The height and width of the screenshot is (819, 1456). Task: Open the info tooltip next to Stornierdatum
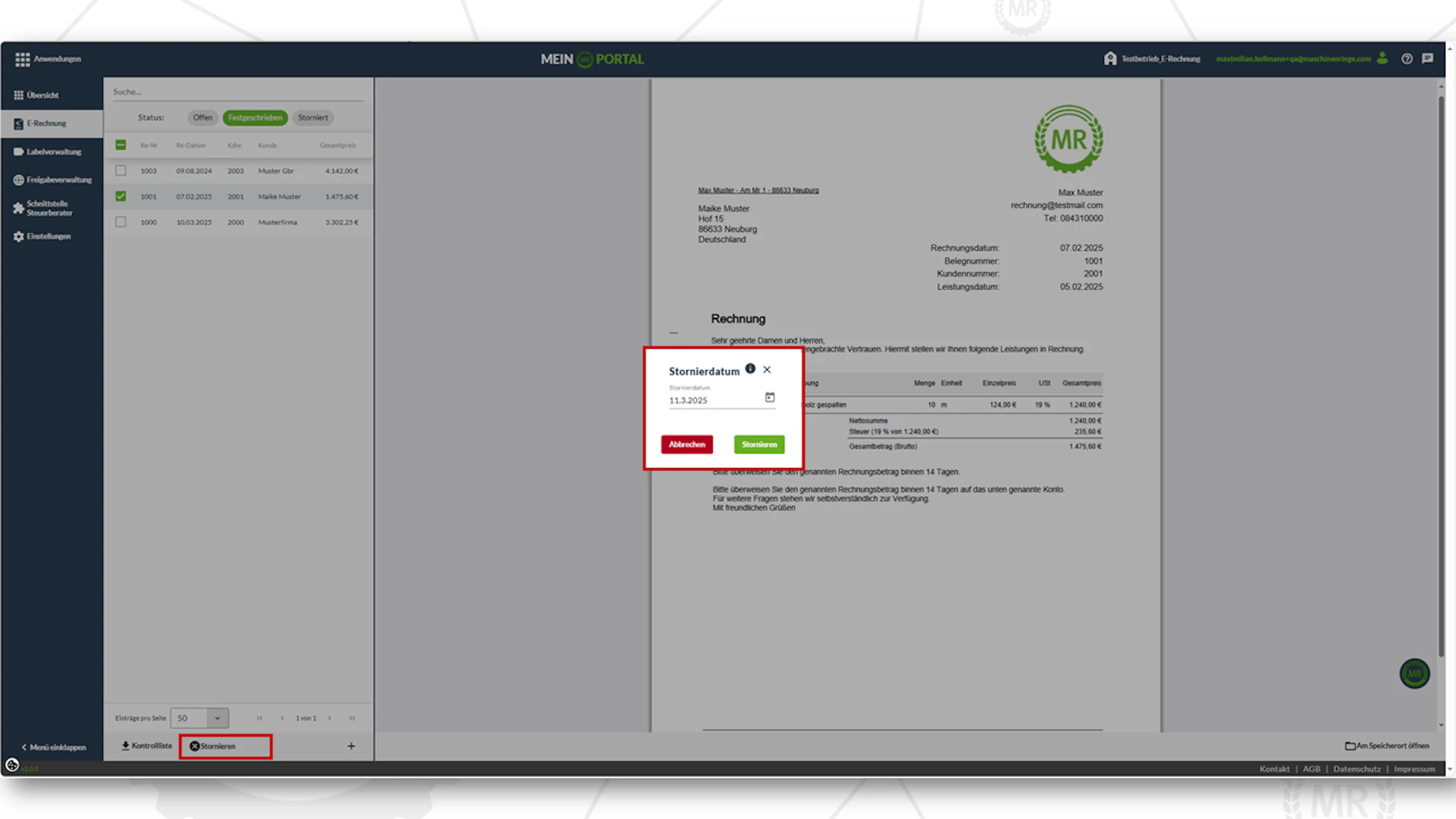pyautogui.click(x=750, y=369)
